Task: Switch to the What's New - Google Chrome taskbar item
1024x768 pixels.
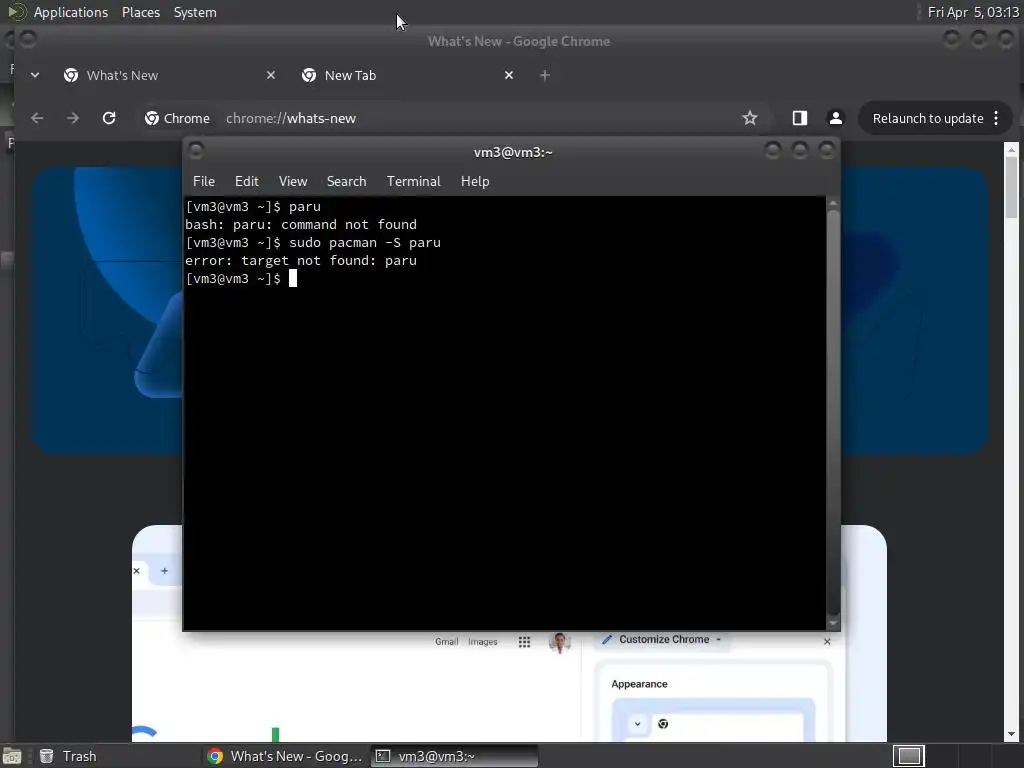Action: tap(285, 756)
